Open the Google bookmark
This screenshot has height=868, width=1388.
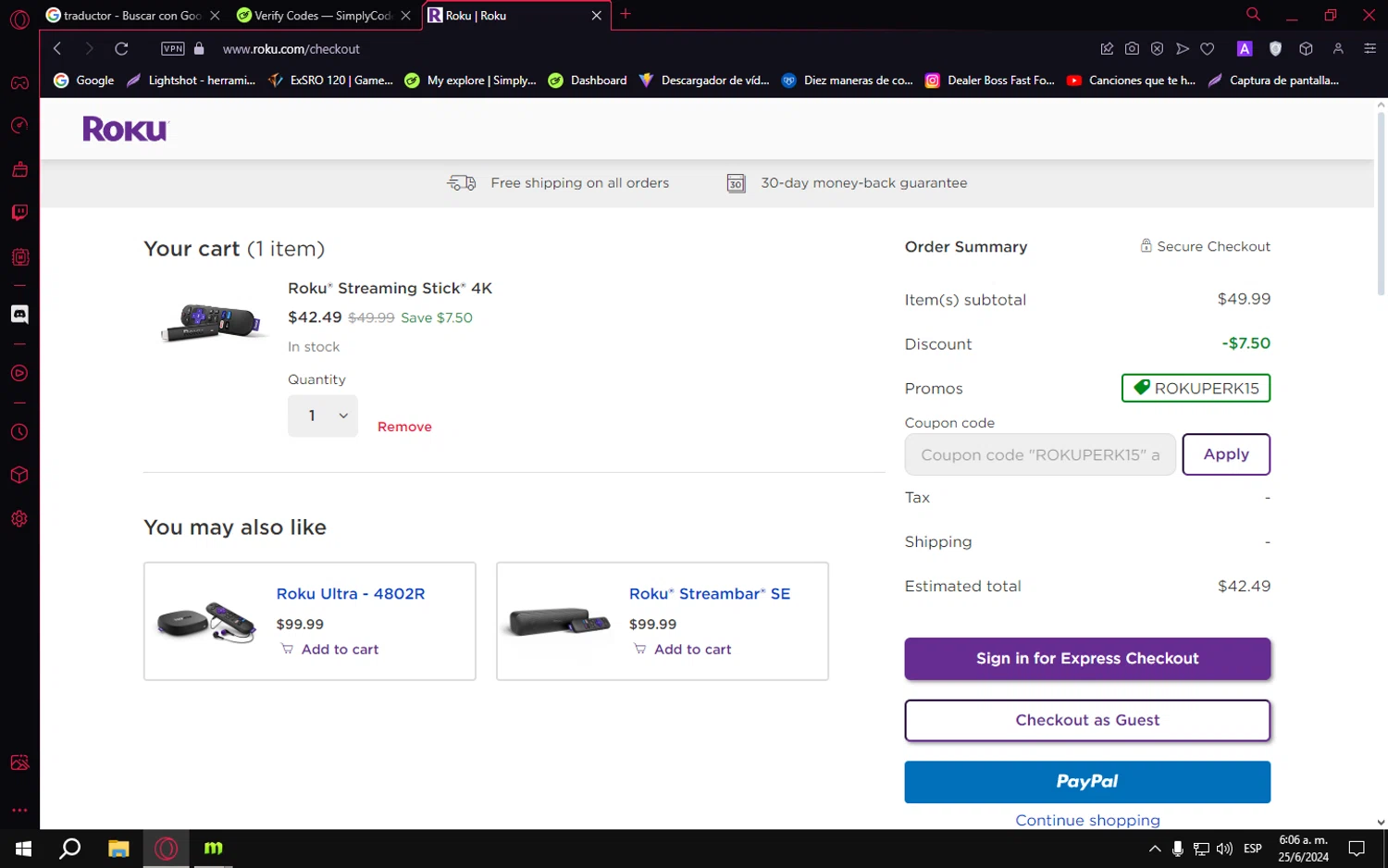[84, 81]
